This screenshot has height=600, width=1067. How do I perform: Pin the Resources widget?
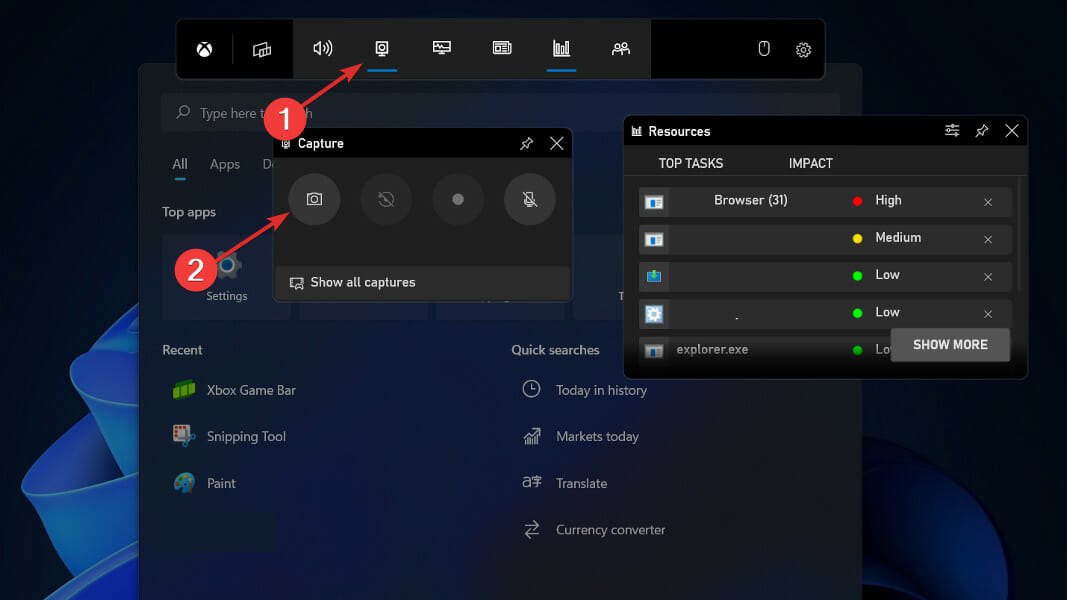tap(981, 130)
